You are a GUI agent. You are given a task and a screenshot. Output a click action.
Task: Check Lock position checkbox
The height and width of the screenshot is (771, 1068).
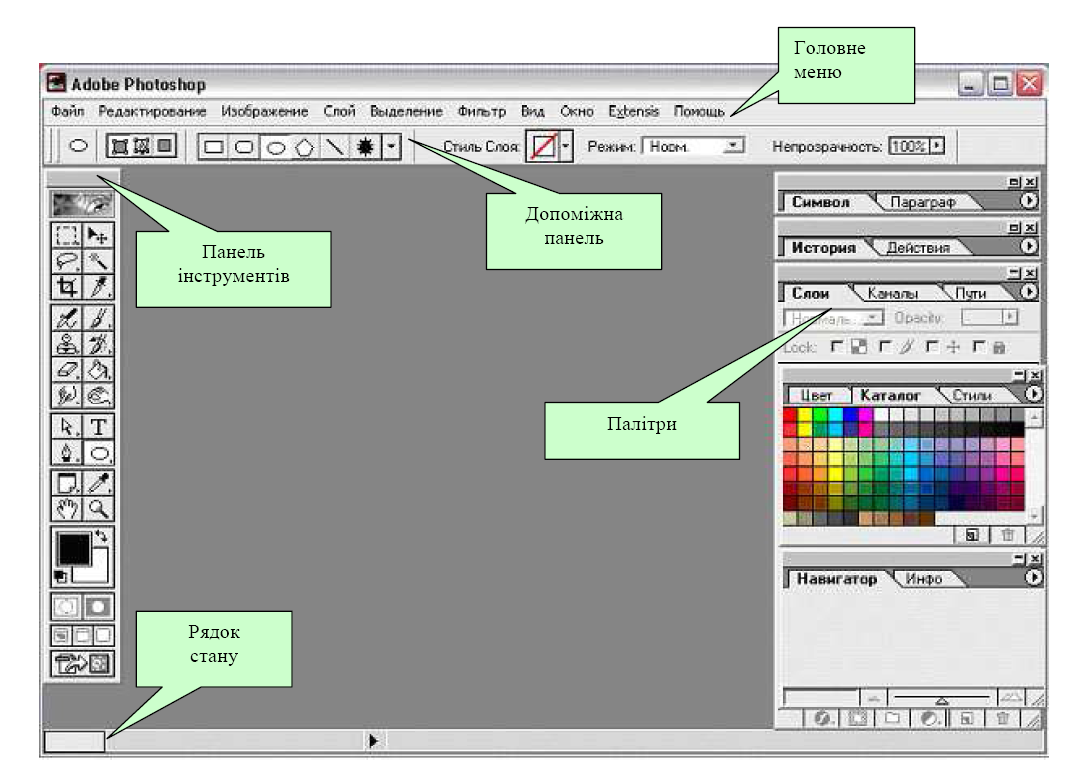pos(932,347)
